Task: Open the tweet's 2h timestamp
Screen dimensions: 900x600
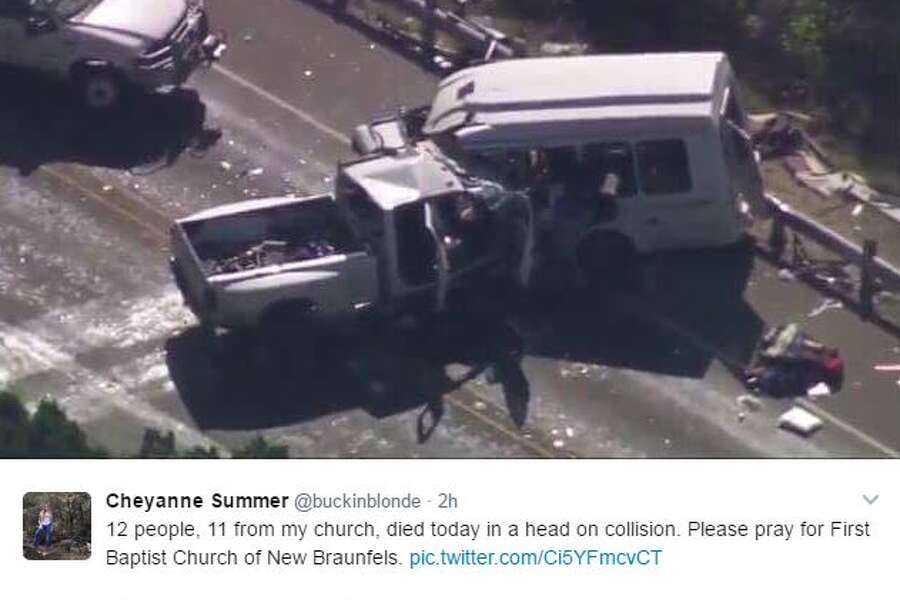Action: click(x=448, y=501)
